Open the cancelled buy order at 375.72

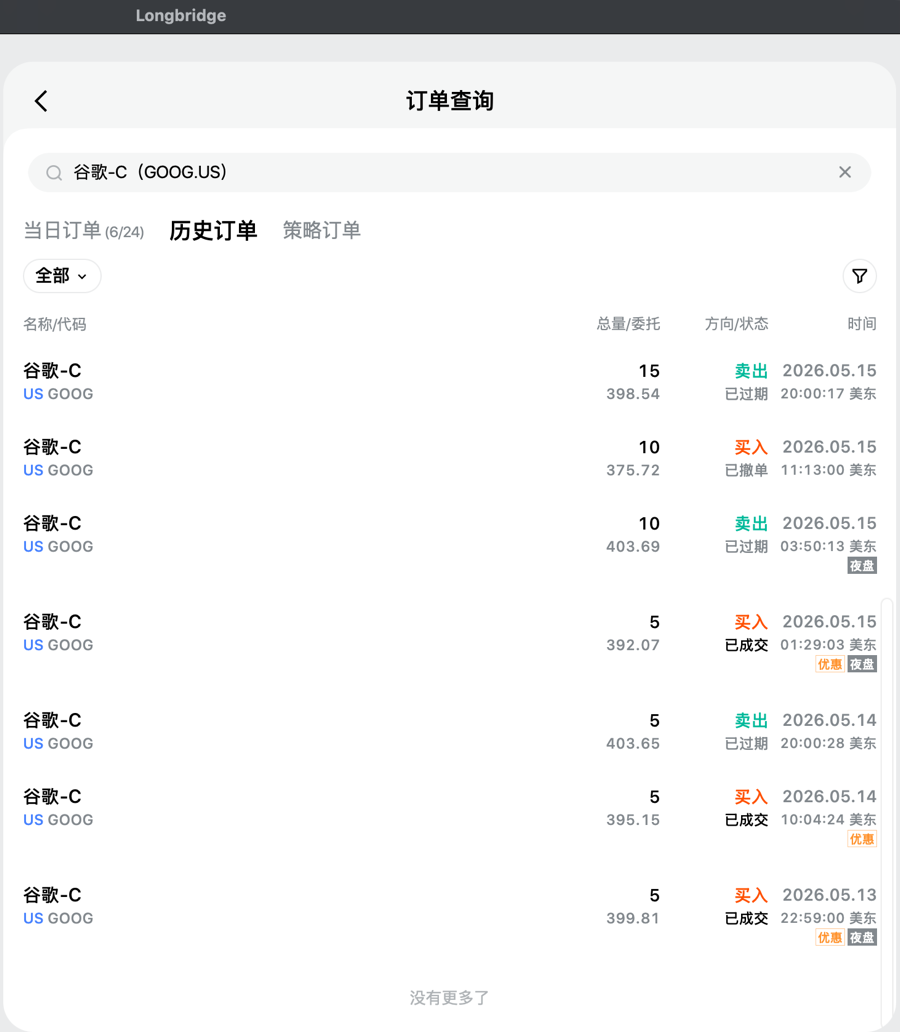click(x=450, y=458)
